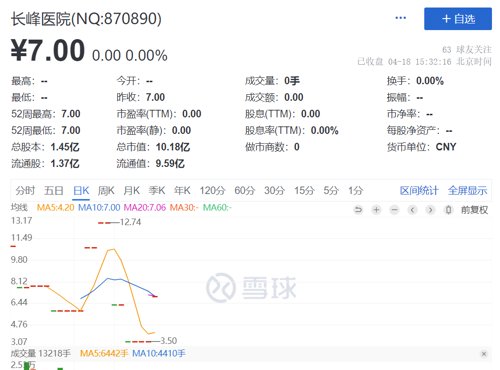Shift chart left with the left chevron
Screen dimensions: 500x370
tap(412, 210)
